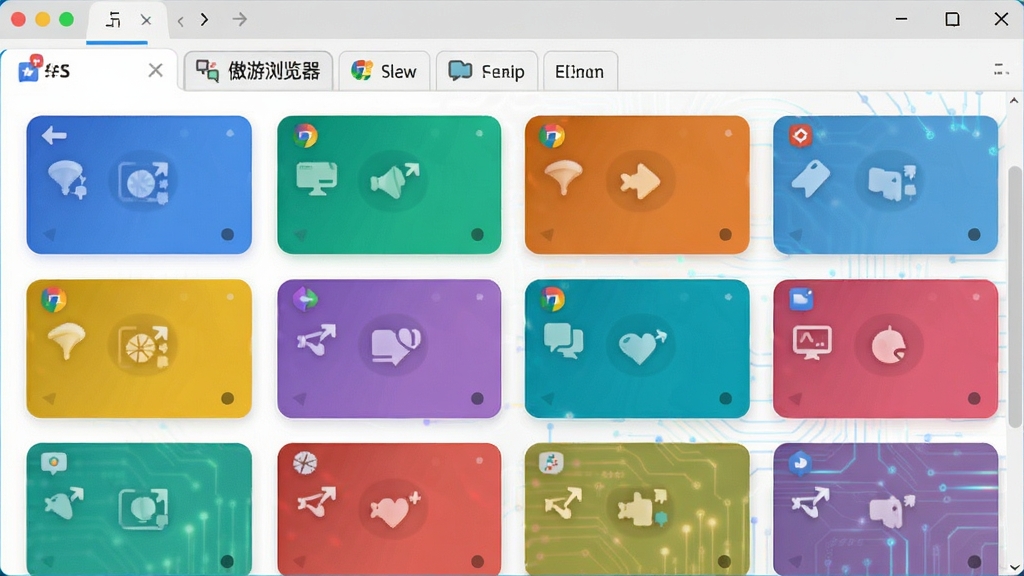Expand the corner triangle on the orange card
The height and width of the screenshot is (576, 1024).
point(548,234)
